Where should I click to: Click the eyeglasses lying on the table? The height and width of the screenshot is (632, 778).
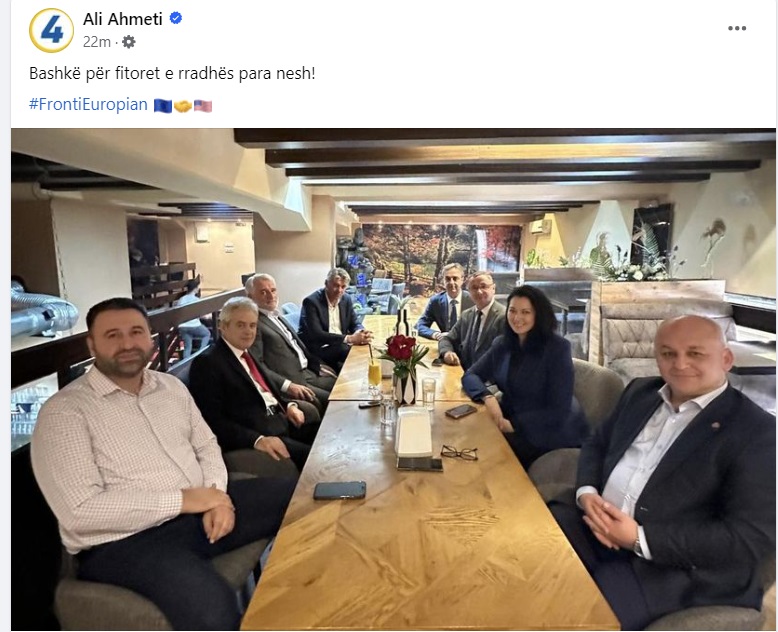[x=459, y=452]
